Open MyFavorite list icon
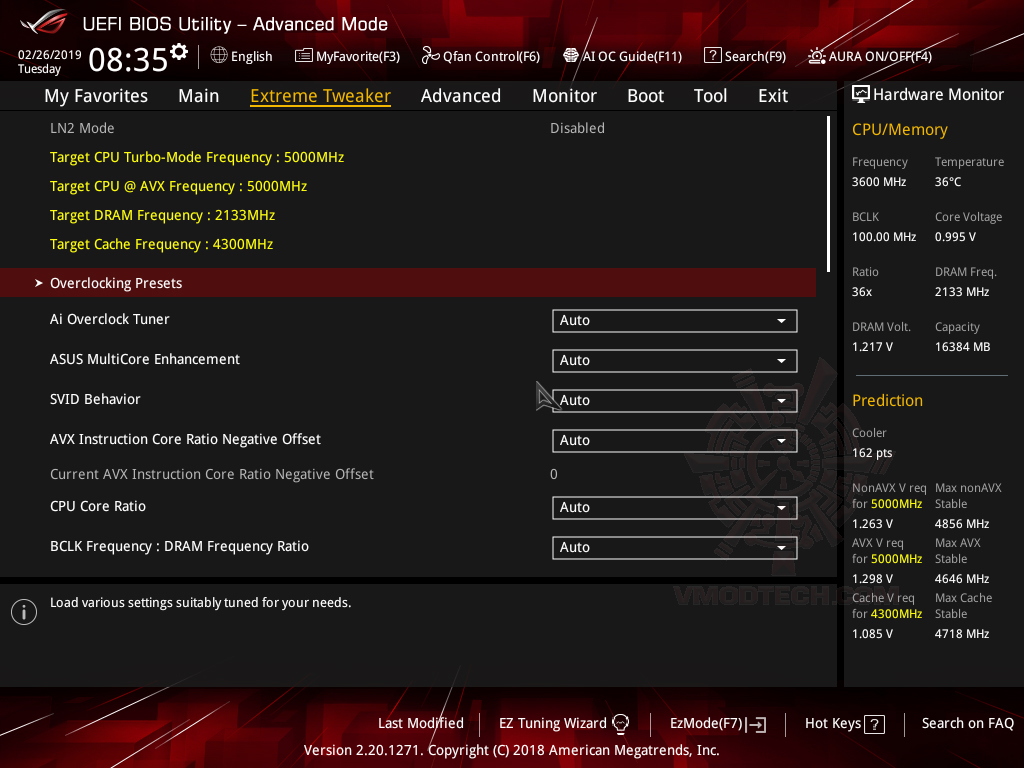This screenshot has width=1024, height=768. [304, 56]
